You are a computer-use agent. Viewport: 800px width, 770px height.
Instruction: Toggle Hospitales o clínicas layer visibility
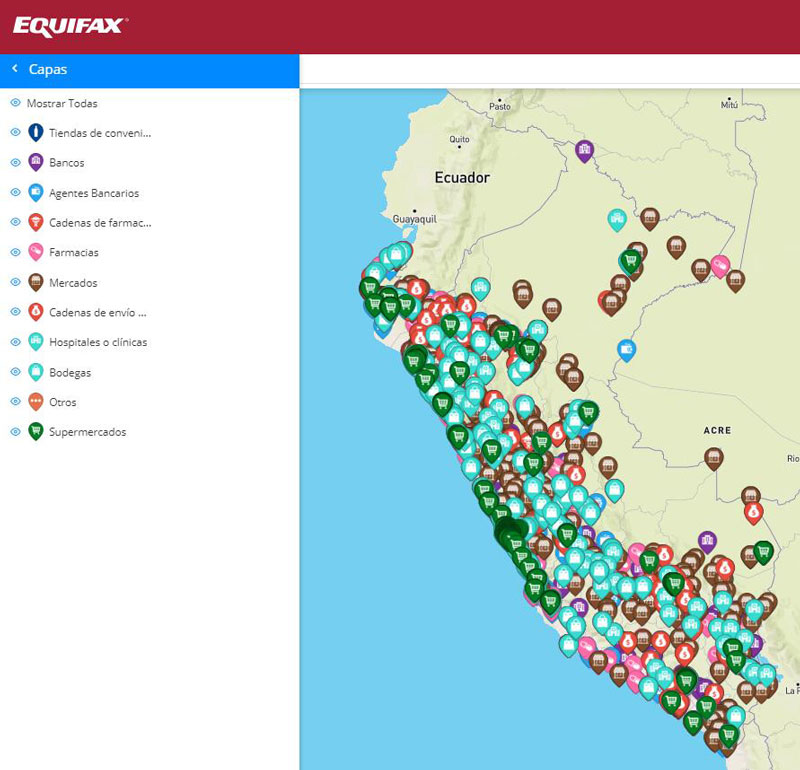pyautogui.click(x=16, y=342)
